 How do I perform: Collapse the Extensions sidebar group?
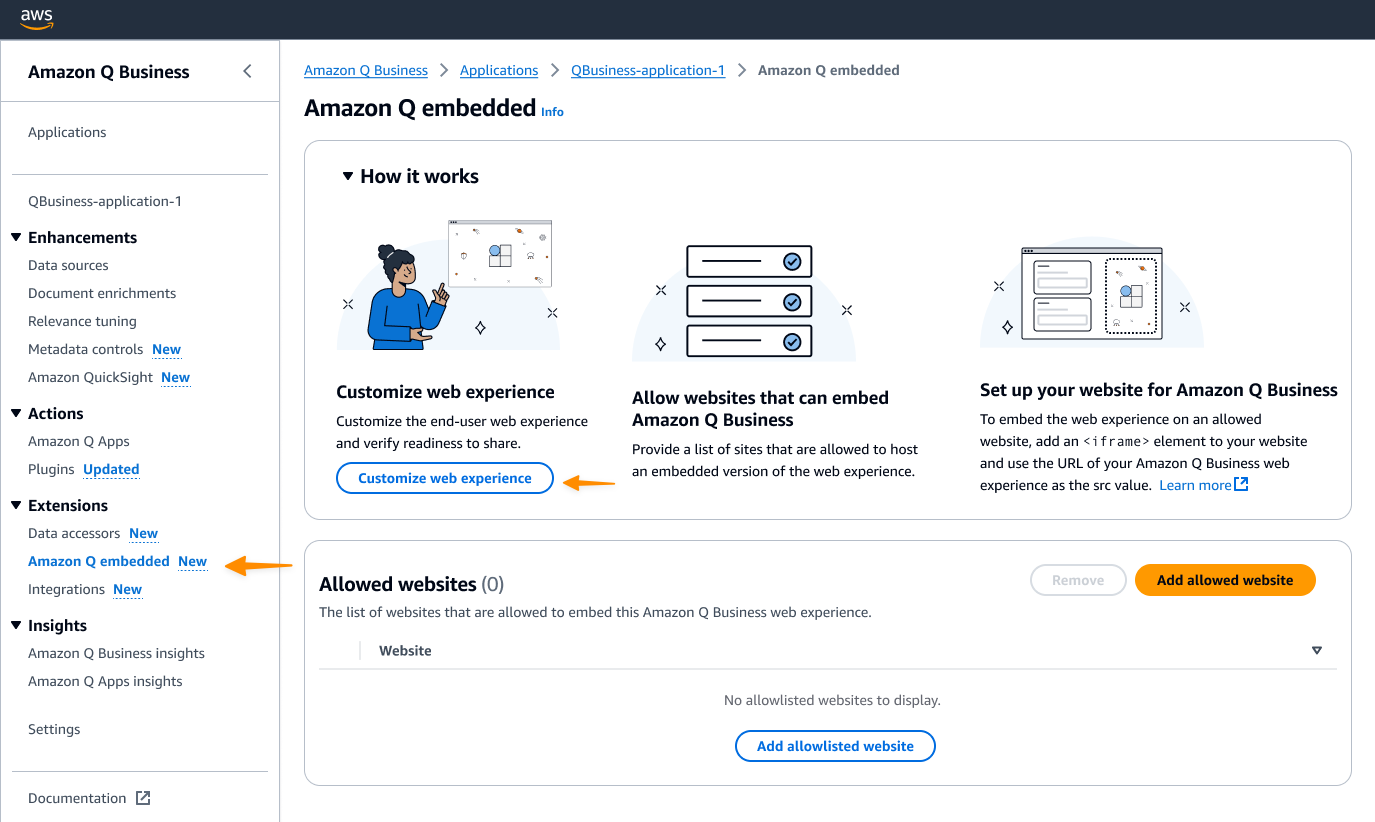click(16, 506)
